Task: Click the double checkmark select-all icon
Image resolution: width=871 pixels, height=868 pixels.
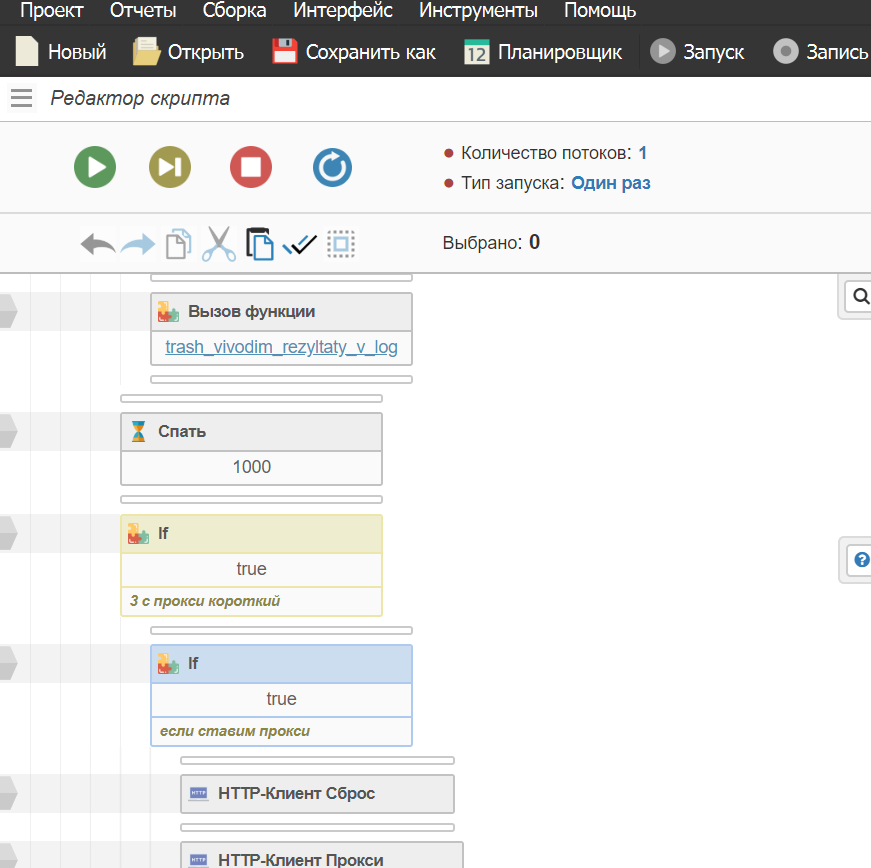Action: click(299, 243)
